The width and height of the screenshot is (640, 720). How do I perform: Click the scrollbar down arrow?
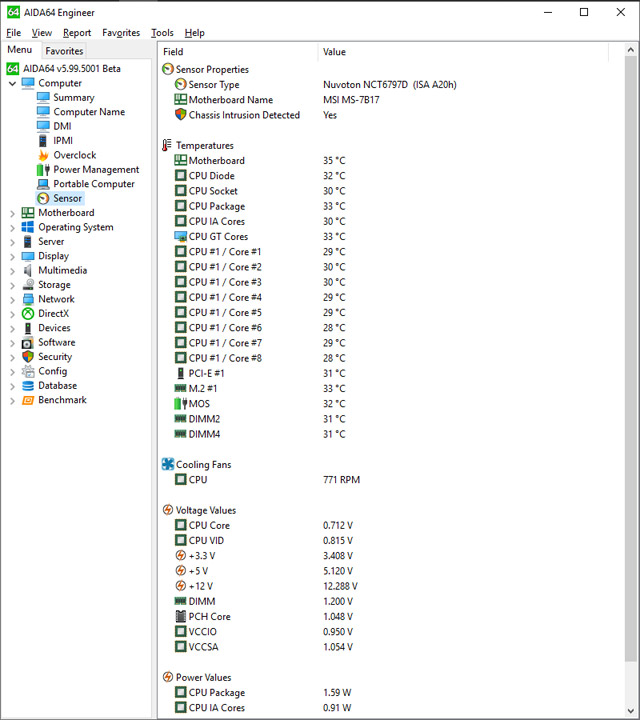(630, 712)
